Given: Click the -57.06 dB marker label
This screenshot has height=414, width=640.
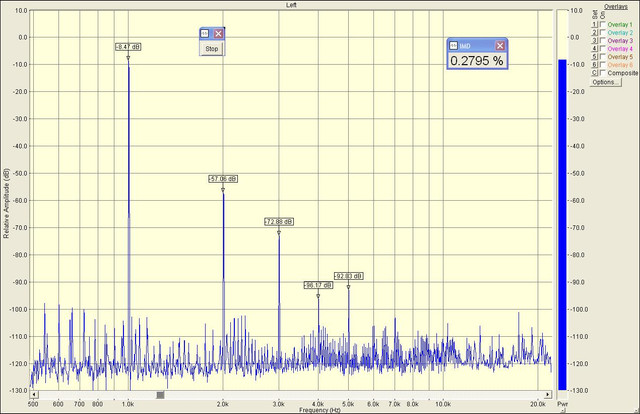Looking at the screenshot, I should 223,179.
